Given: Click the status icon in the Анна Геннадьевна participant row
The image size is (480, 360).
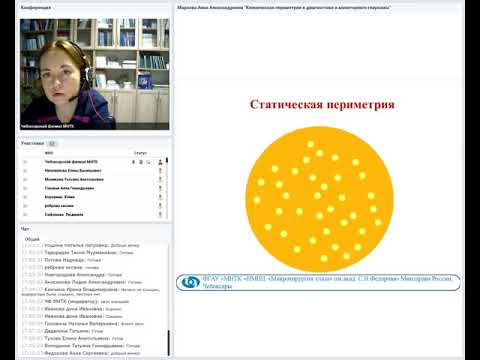Looking at the screenshot, I should (160, 188).
